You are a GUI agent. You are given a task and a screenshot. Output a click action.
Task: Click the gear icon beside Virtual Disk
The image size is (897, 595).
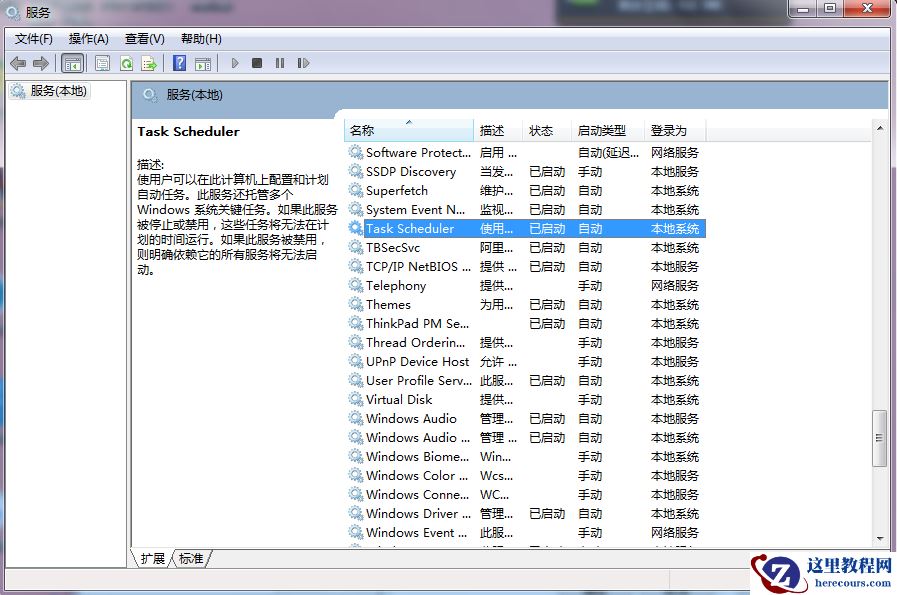click(356, 399)
